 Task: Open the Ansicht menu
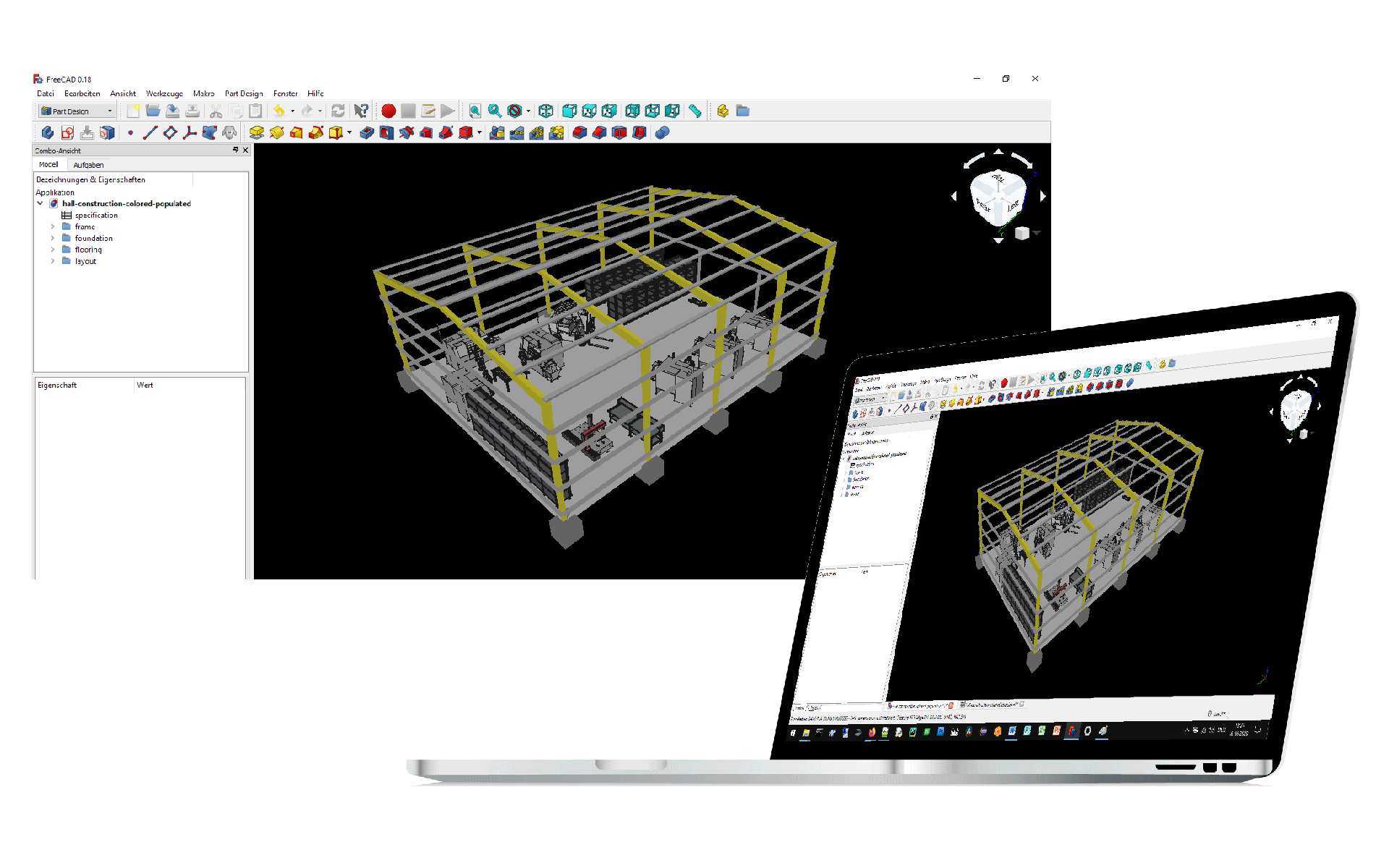(x=122, y=93)
